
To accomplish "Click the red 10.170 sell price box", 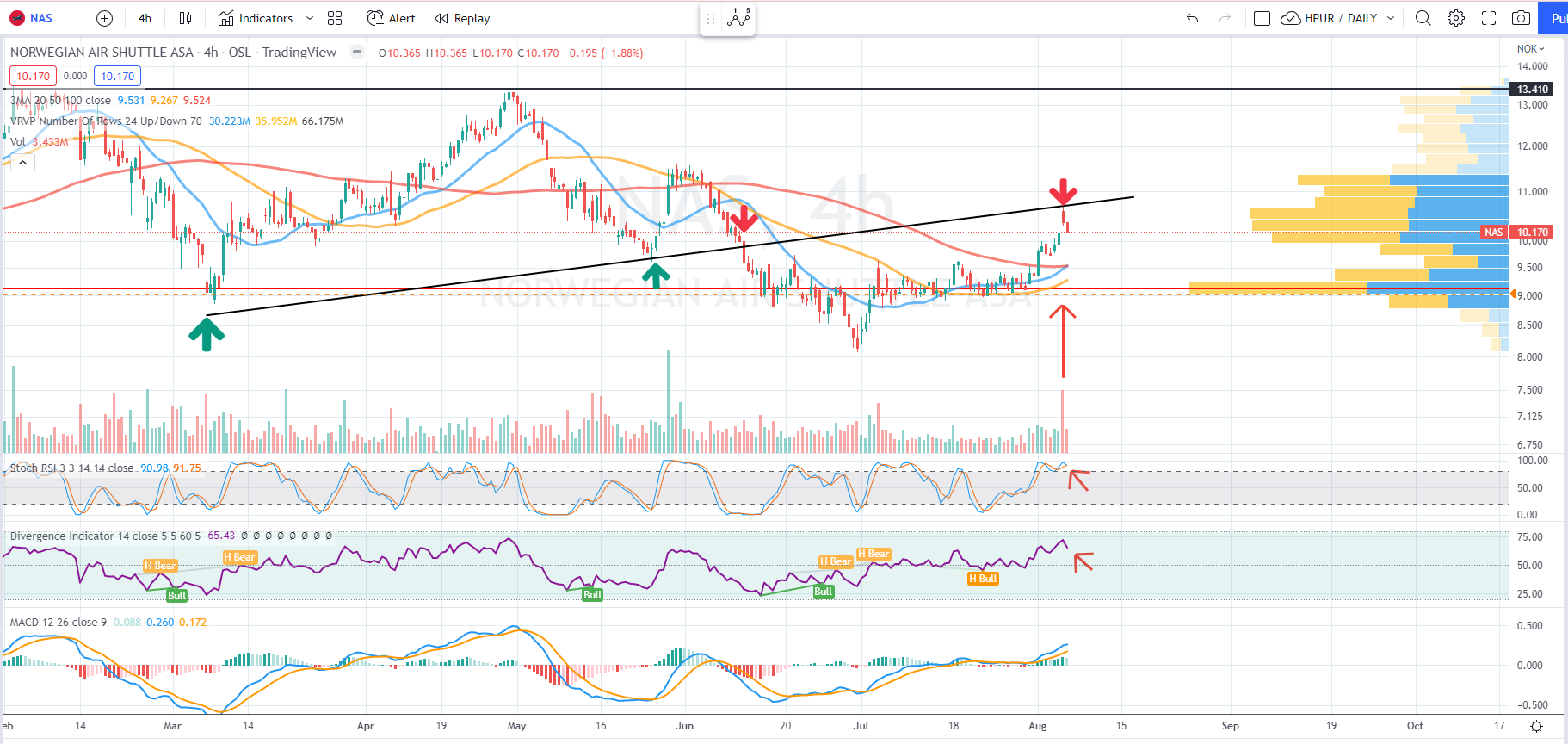I will (34, 76).
